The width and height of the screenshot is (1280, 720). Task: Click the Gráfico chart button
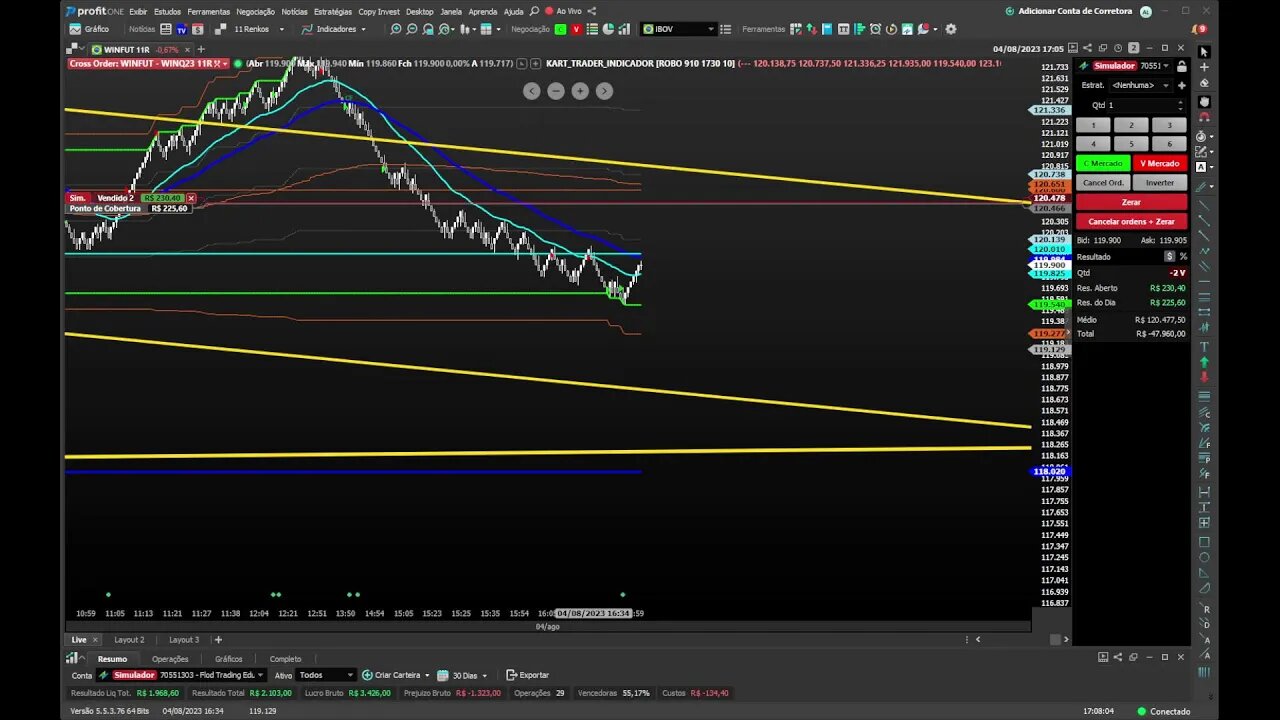point(89,29)
